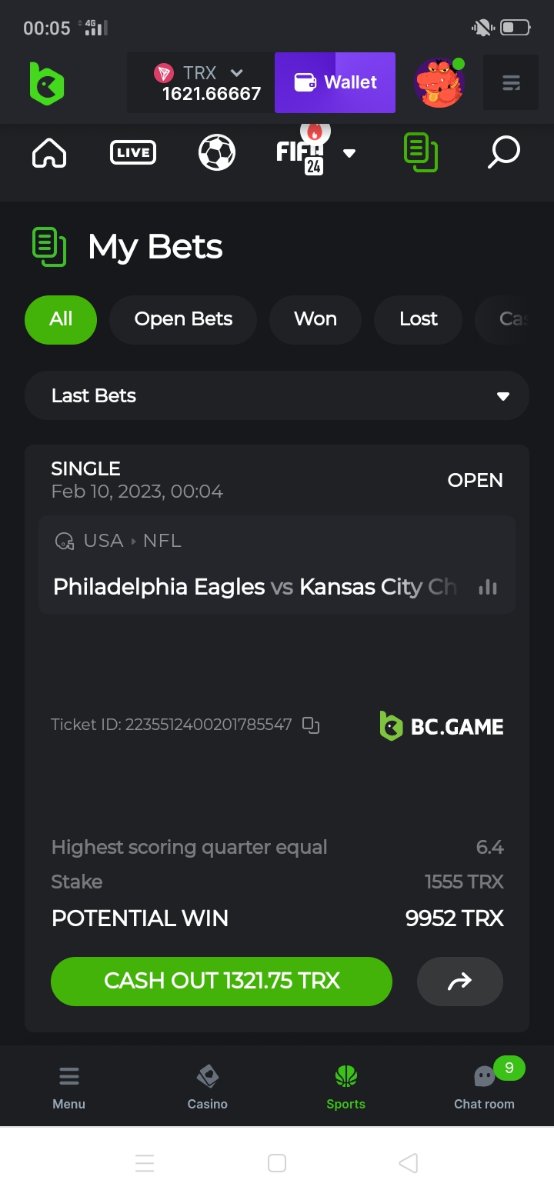Select the soccer ball icon
Image resolution: width=554 pixels, height=1200 pixels.
point(216,153)
